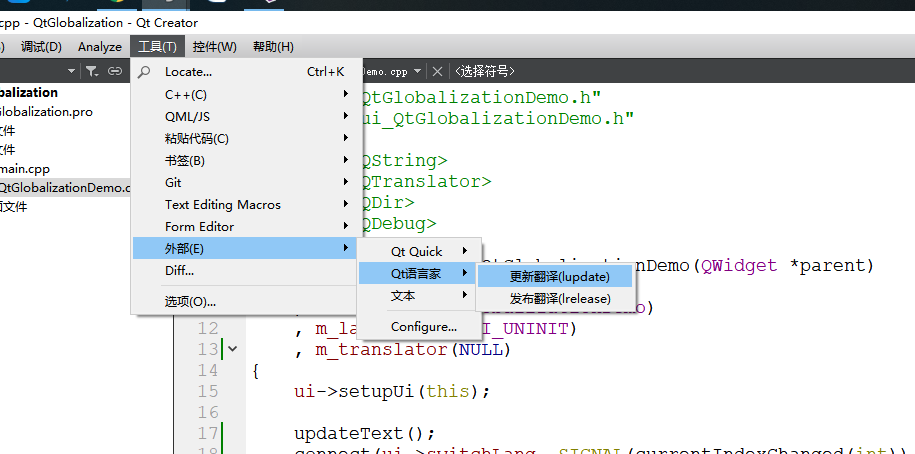Image resolution: width=915 pixels, height=454 pixels.
Task: Click the QDebug> include line
Action: [x=399, y=223]
